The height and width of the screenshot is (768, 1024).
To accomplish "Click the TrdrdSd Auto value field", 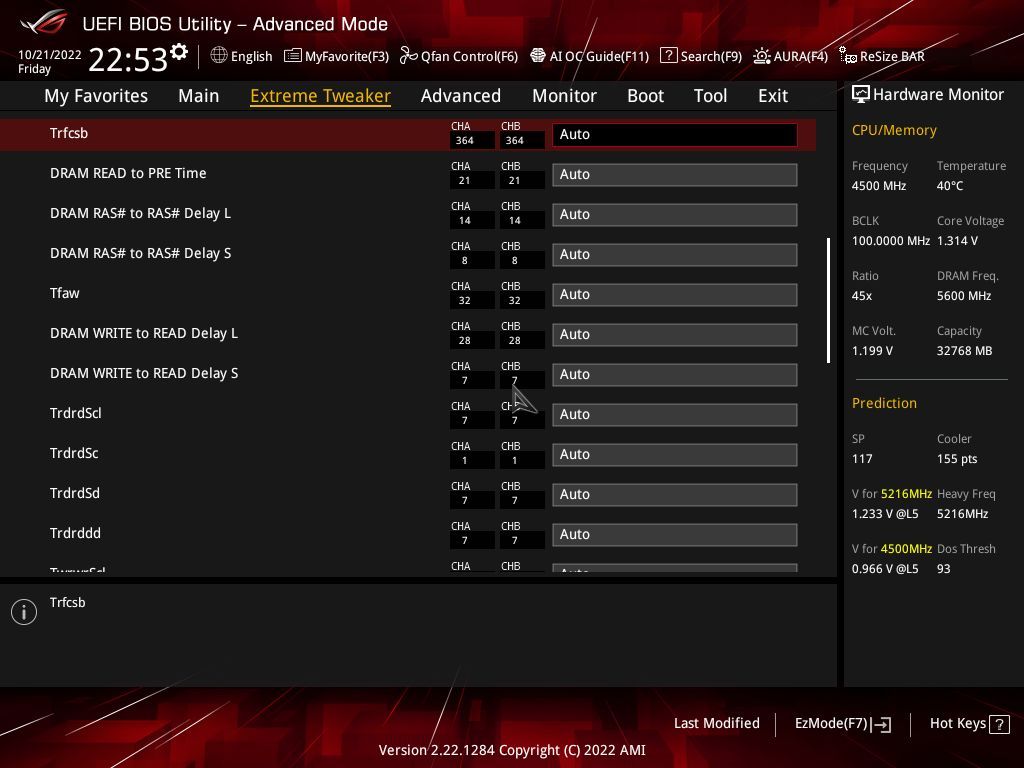I will pos(675,494).
